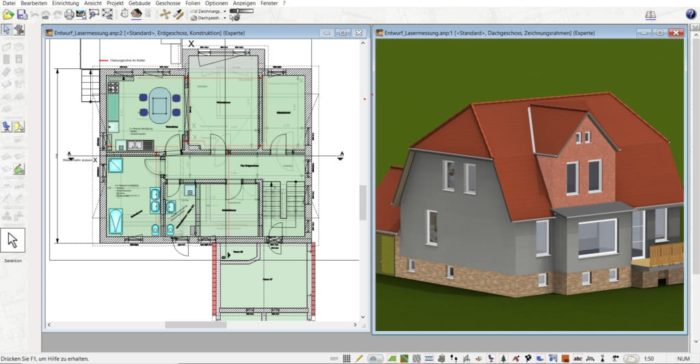Click the crossed tools icon

point(165,14)
